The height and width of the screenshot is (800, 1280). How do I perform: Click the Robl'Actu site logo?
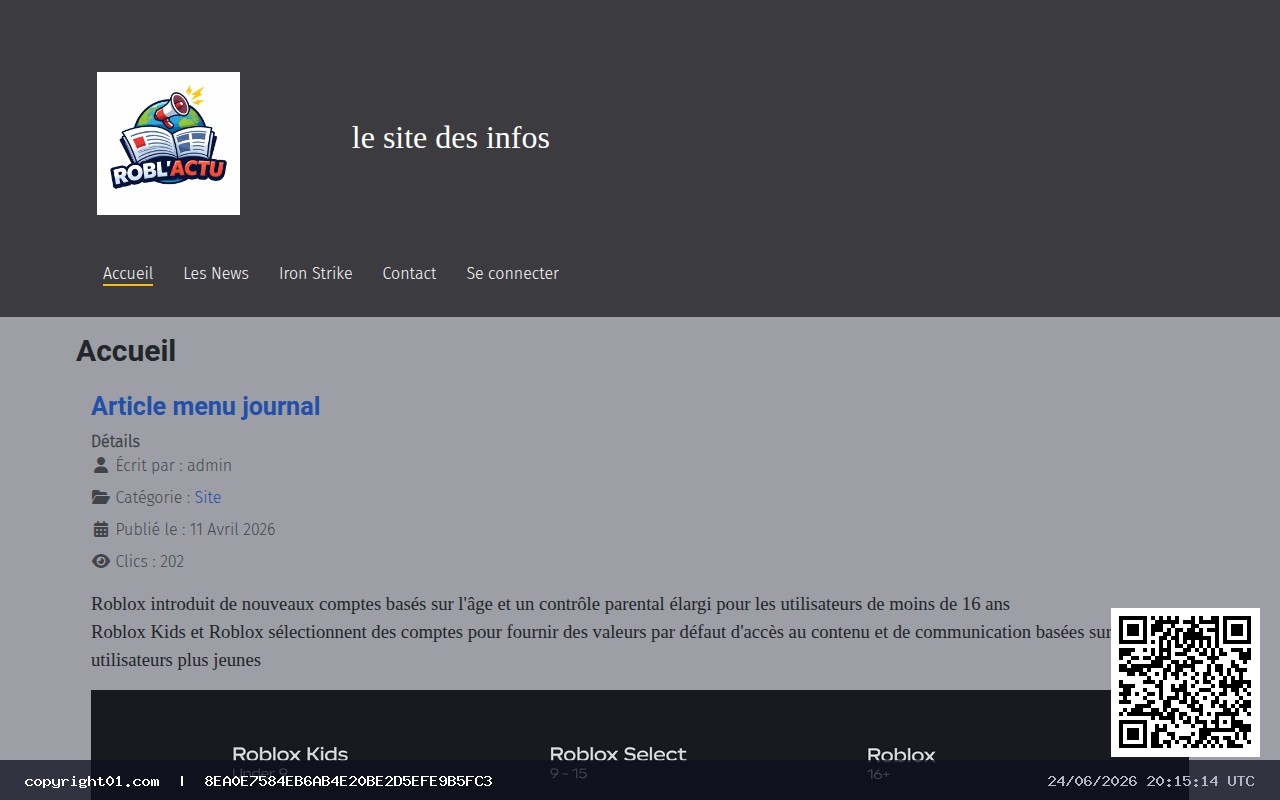coord(168,143)
